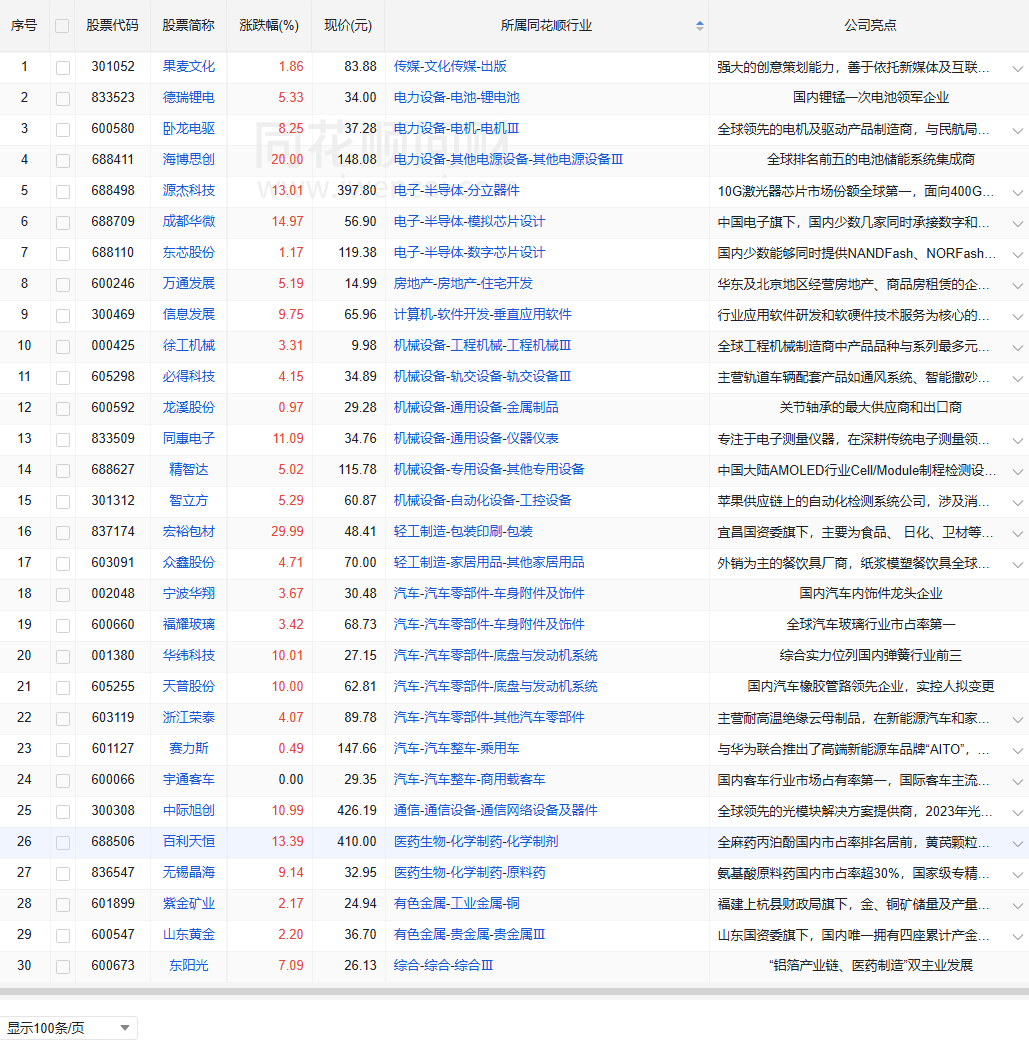
Task: Expand company highlights chevron for 源杰科技
Action: coord(1017,192)
